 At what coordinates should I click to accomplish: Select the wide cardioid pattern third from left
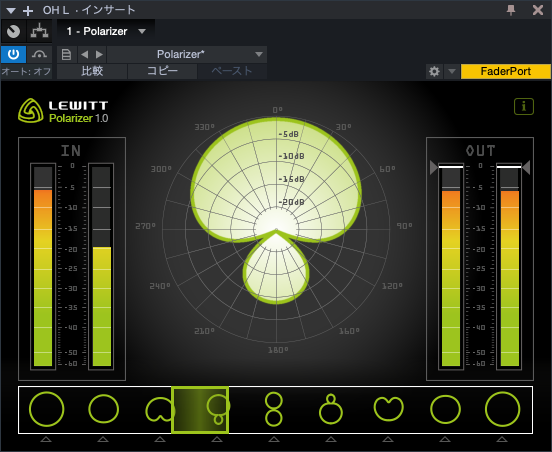tap(159, 409)
